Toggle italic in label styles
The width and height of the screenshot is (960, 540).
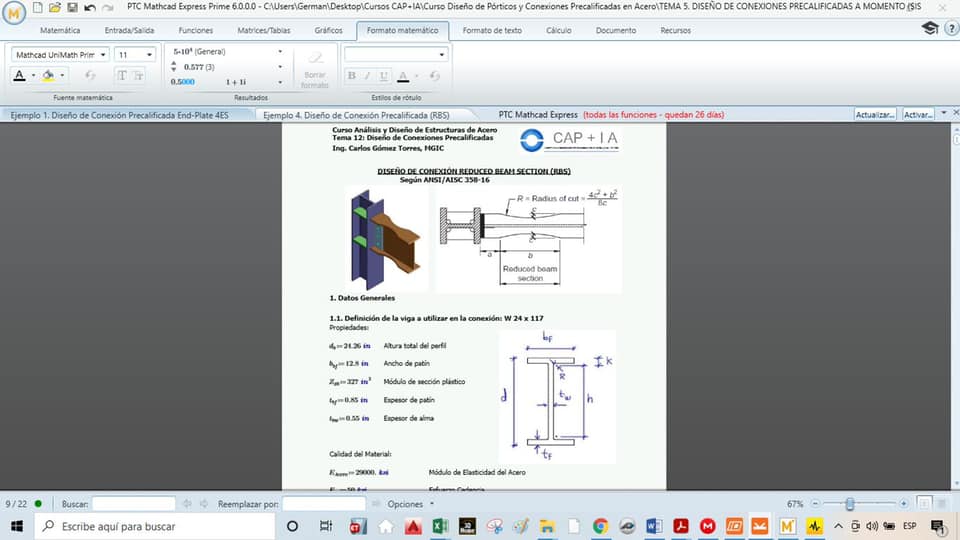click(x=367, y=75)
